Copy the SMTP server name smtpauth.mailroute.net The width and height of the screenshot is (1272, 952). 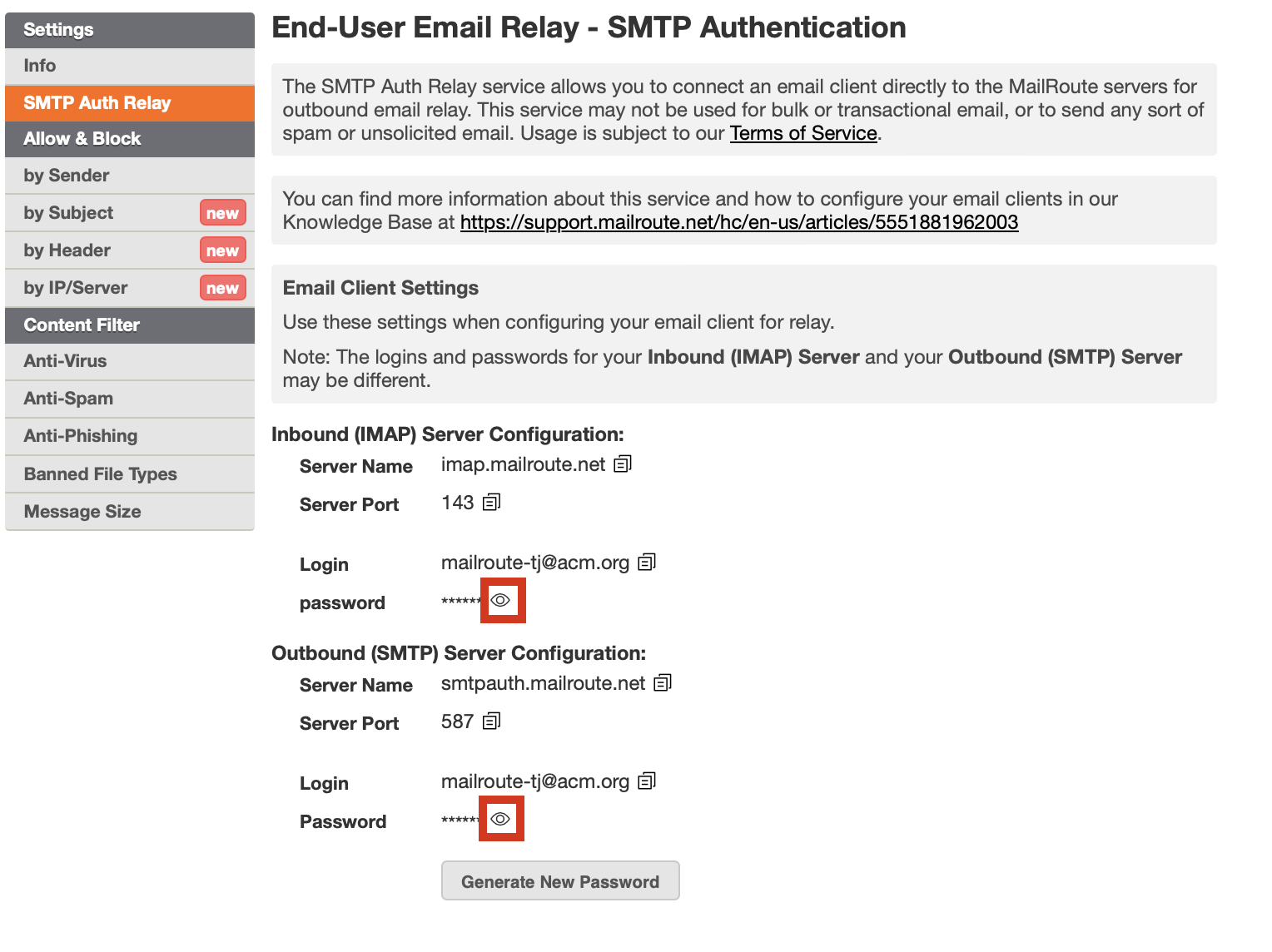663,683
